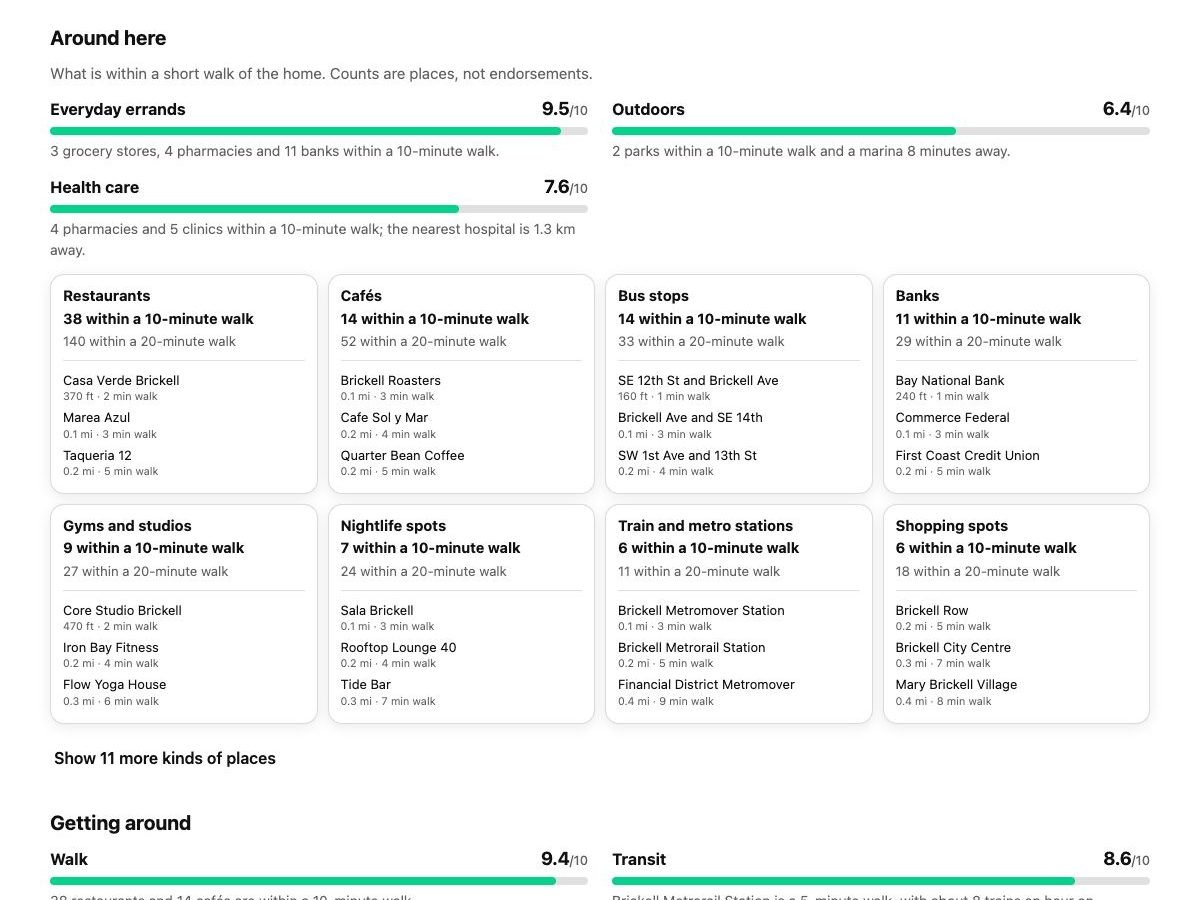Choose Flow Yoga House
This screenshot has width=1200, height=900.
click(115, 685)
